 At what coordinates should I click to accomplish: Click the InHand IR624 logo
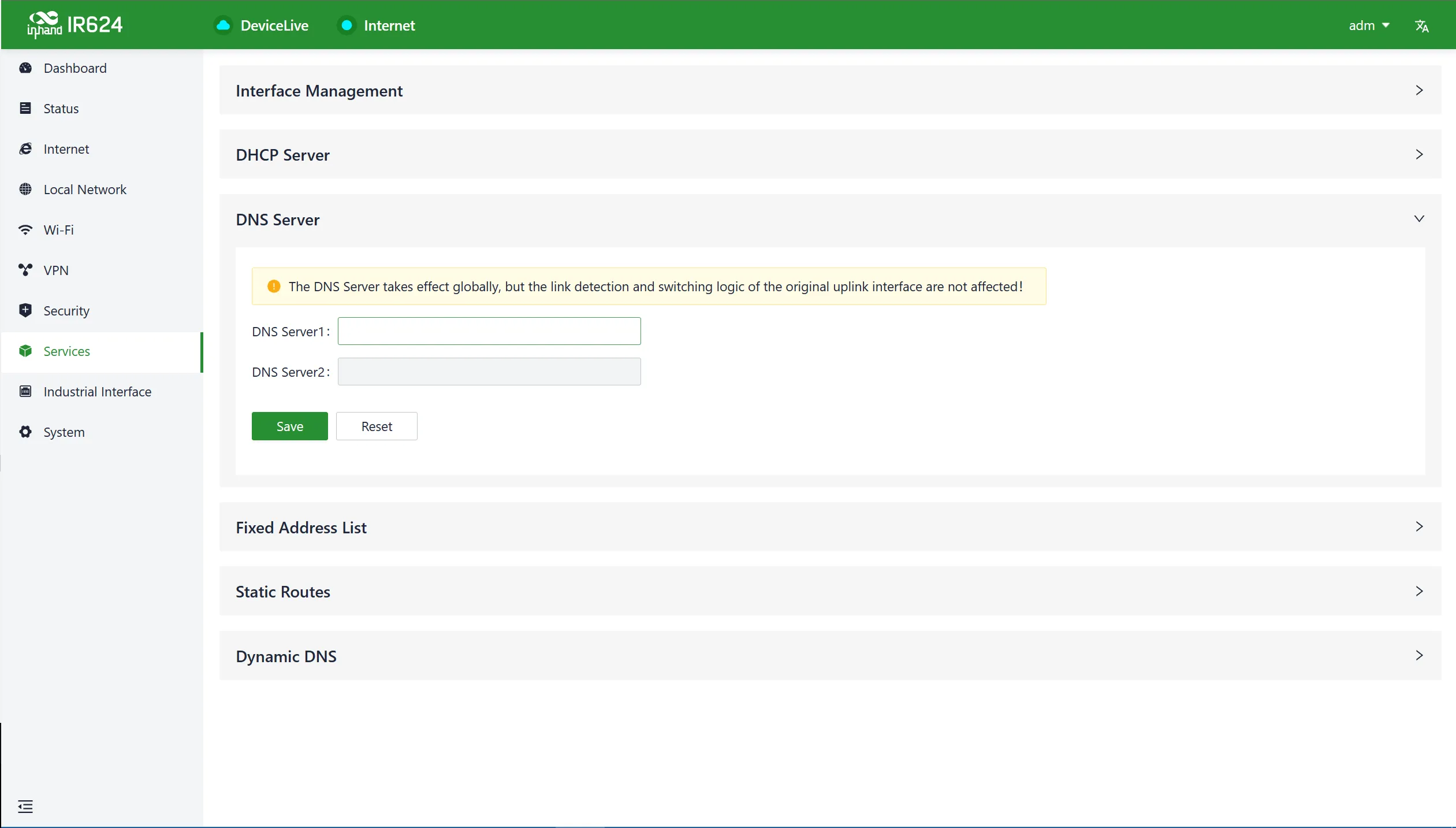point(75,25)
